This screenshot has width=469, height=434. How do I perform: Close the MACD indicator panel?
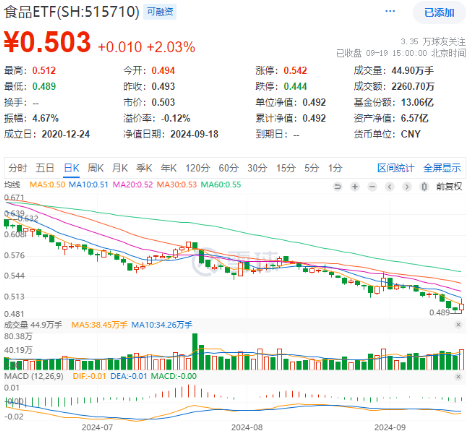[x=458, y=377]
